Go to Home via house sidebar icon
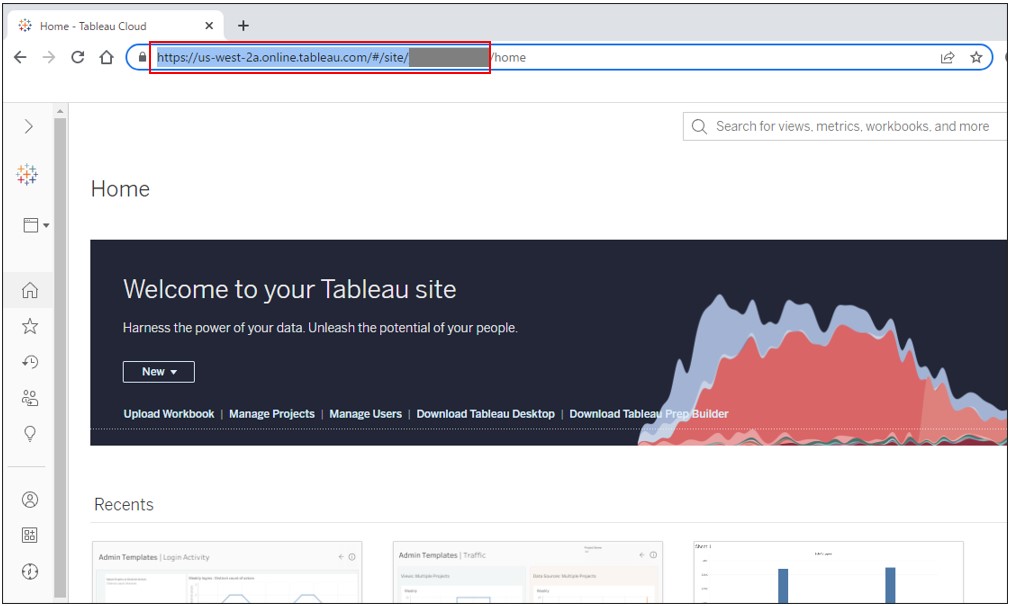Screen dimensions: 1009x606 coord(30,290)
